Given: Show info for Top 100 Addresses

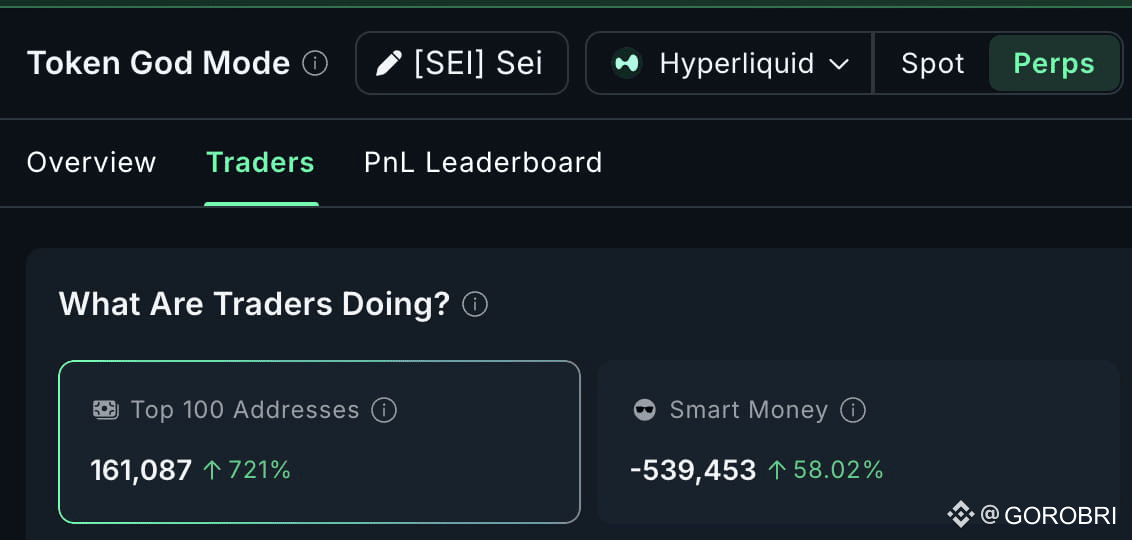Looking at the screenshot, I should 384,410.
